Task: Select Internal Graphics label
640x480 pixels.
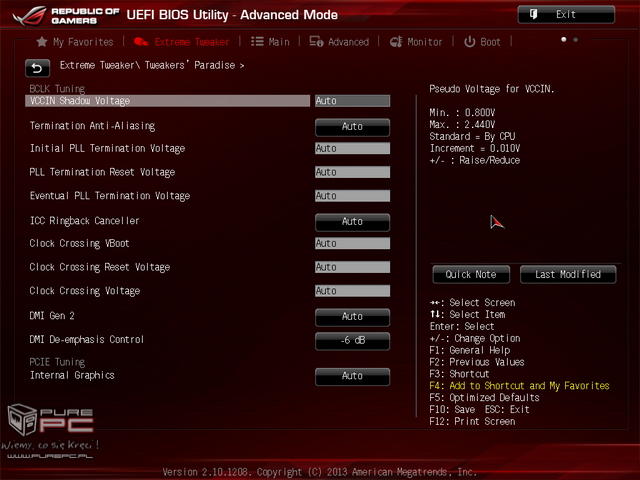Action: click(72, 375)
